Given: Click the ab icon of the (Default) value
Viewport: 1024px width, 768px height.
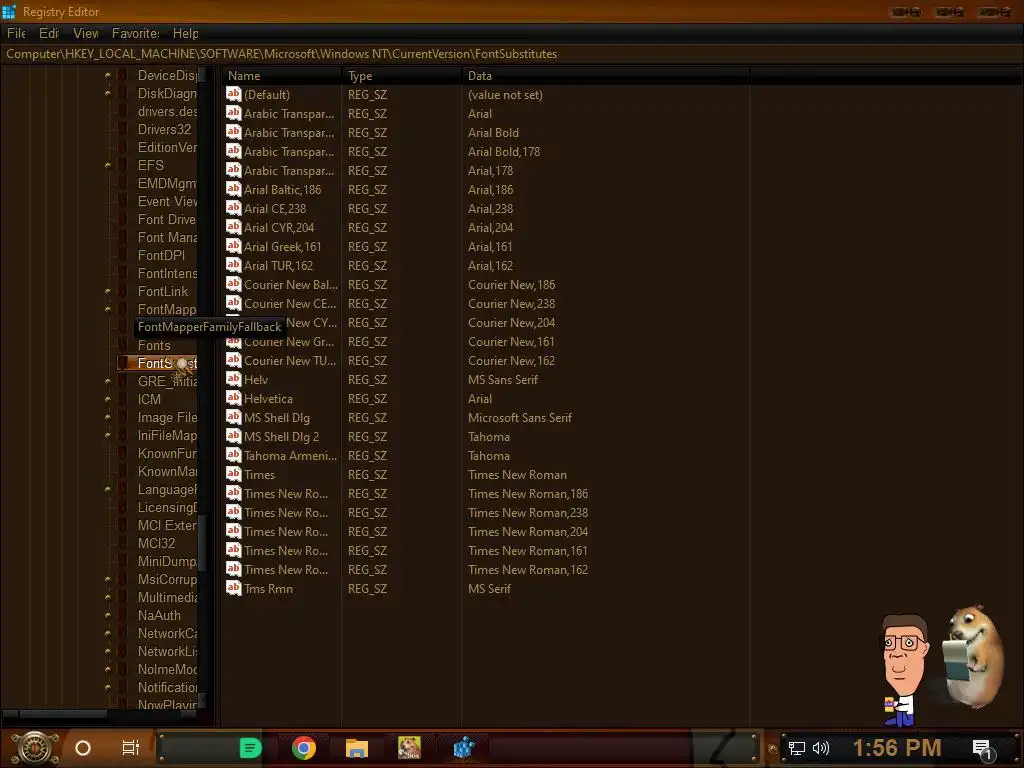Looking at the screenshot, I should pos(233,94).
